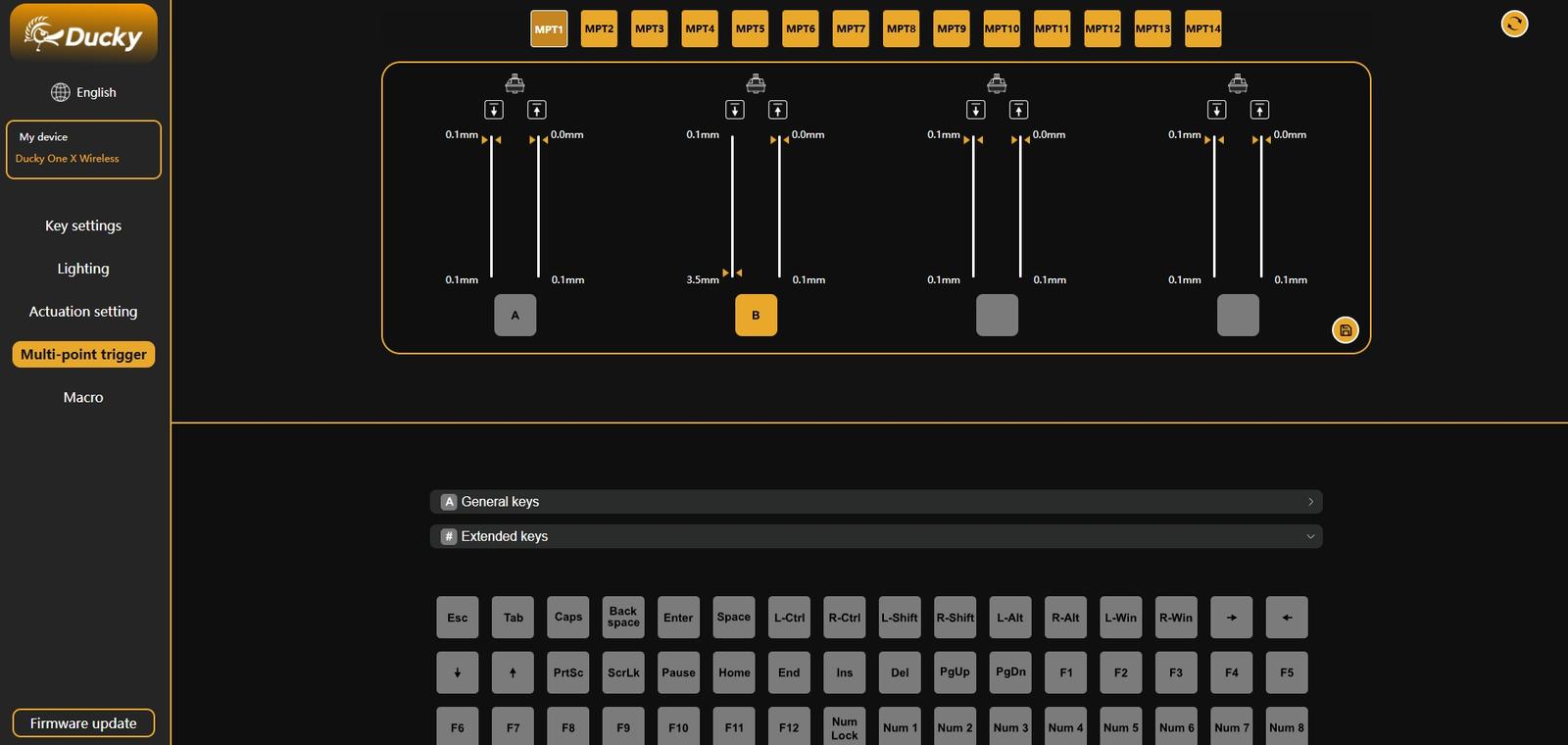The image size is (1568, 745).
Task: Open the English language selector
Action: click(x=83, y=92)
